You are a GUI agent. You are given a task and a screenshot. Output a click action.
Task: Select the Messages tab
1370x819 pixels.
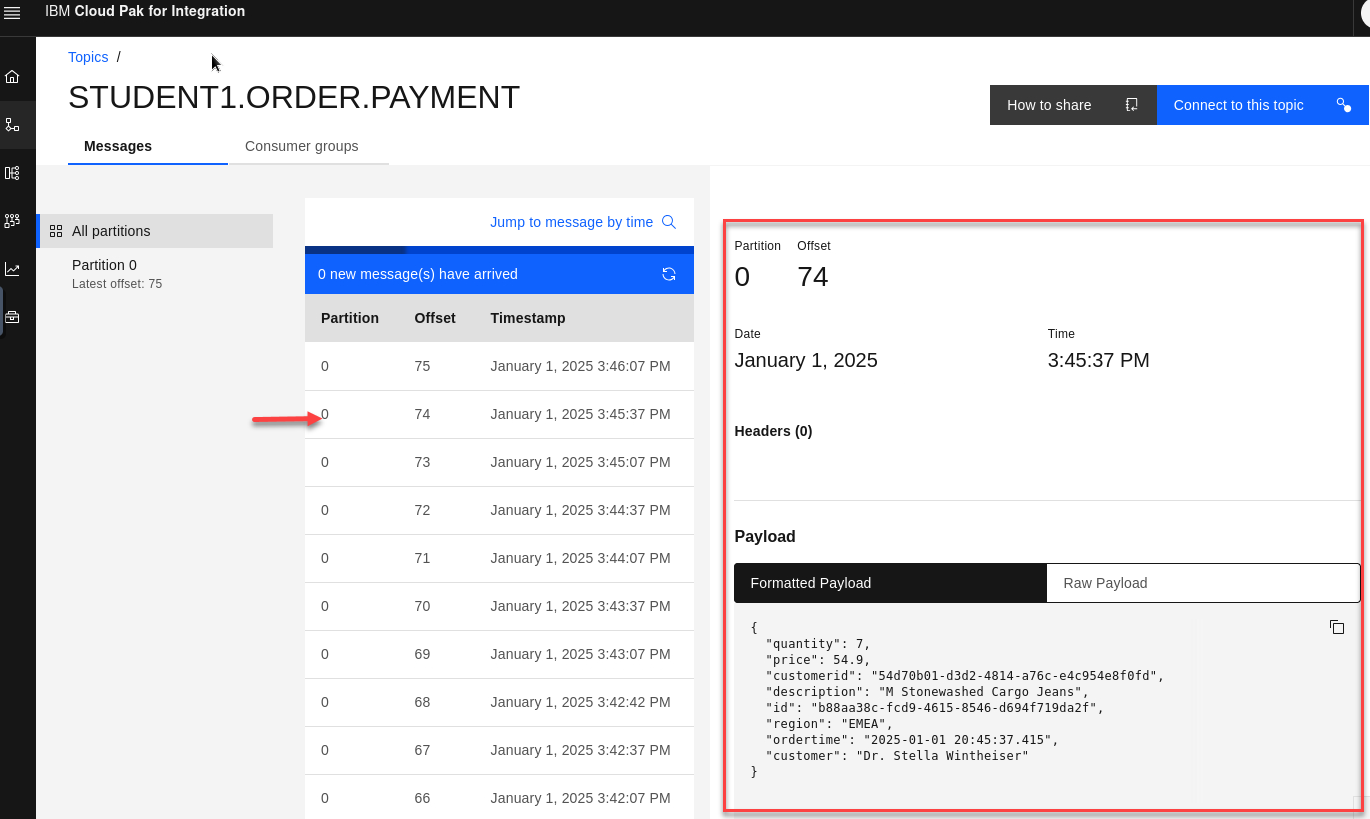pyautogui.click(x=118, y=146)
